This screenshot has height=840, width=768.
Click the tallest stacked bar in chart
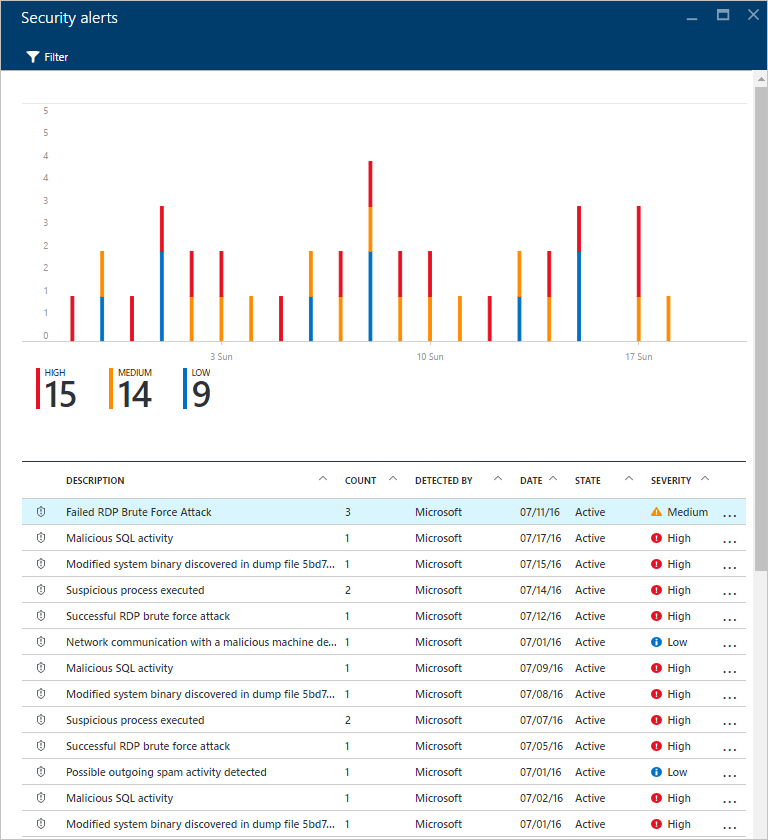(370, 250)
